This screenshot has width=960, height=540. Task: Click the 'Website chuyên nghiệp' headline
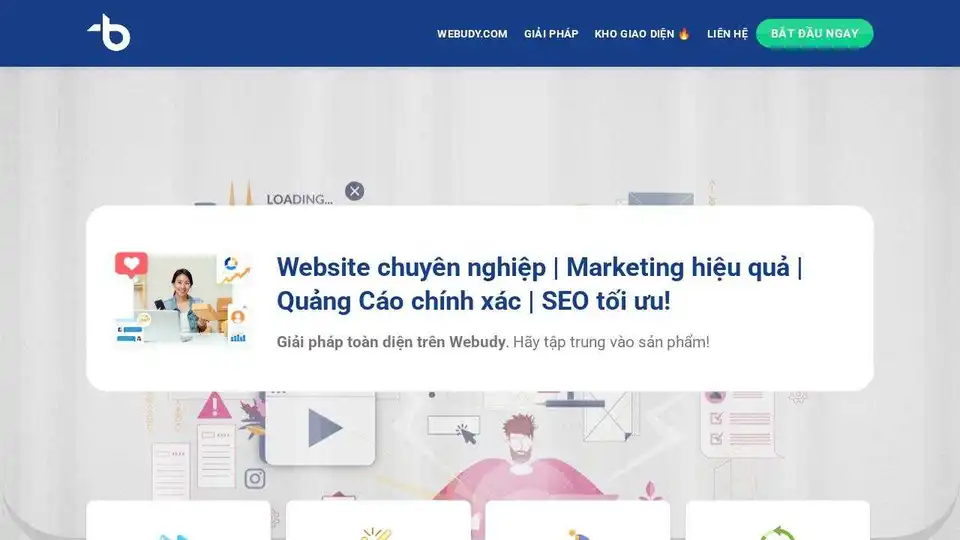411,267
